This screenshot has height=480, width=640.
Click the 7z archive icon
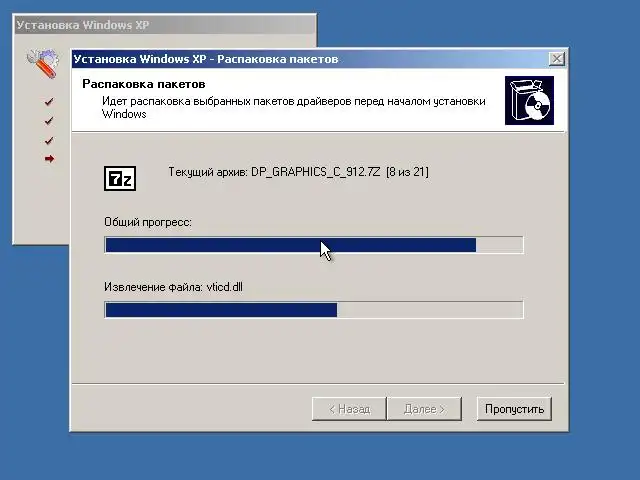click(x=120, y=178)
